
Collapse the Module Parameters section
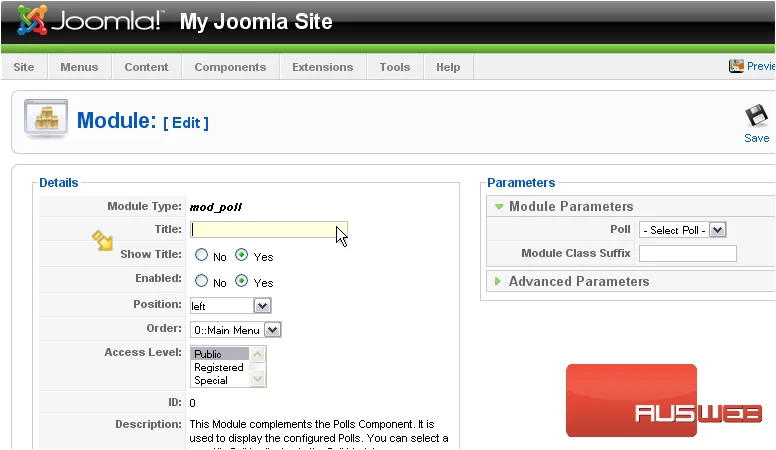pyautogui.click(x=571, y=206)
